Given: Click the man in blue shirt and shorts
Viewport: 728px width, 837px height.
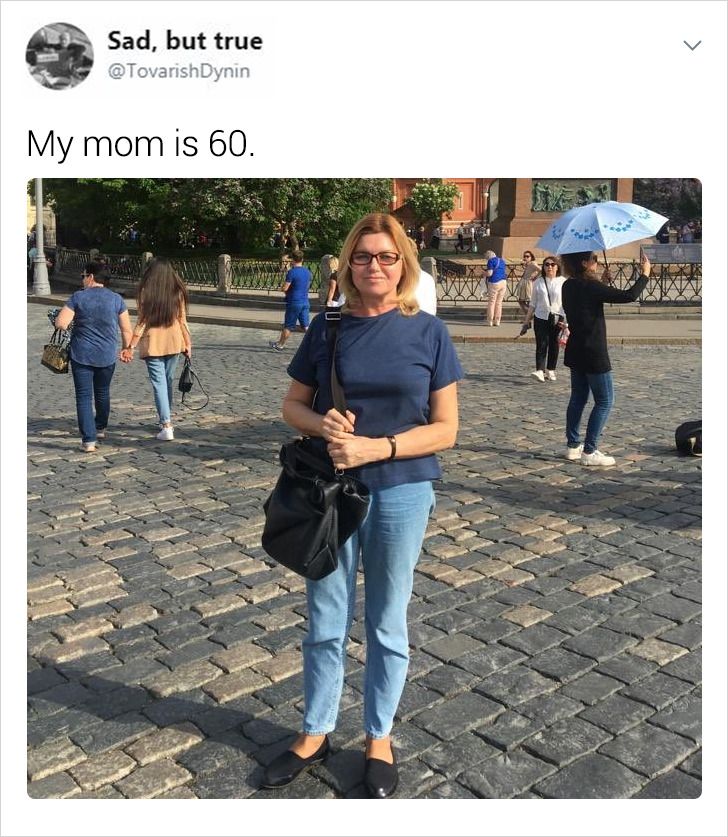Looking at the screenshot, I should click(295, 301).
